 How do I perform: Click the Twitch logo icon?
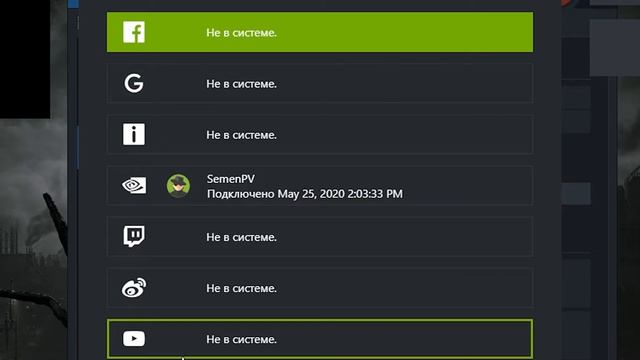click(x=134, y=236)
